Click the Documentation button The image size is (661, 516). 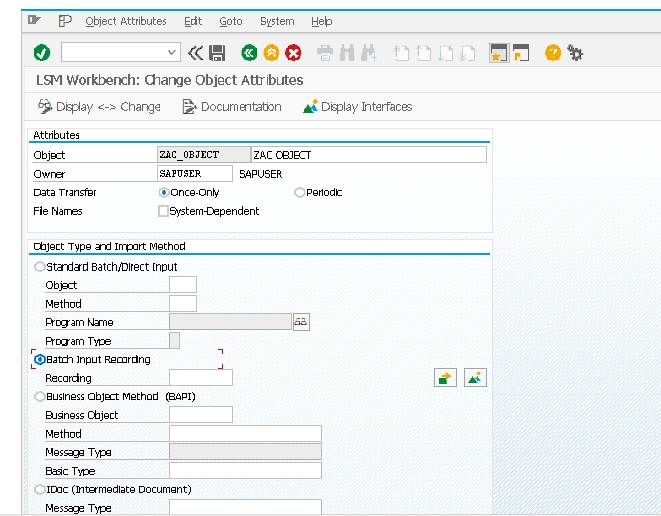click(x=232, y=107)
